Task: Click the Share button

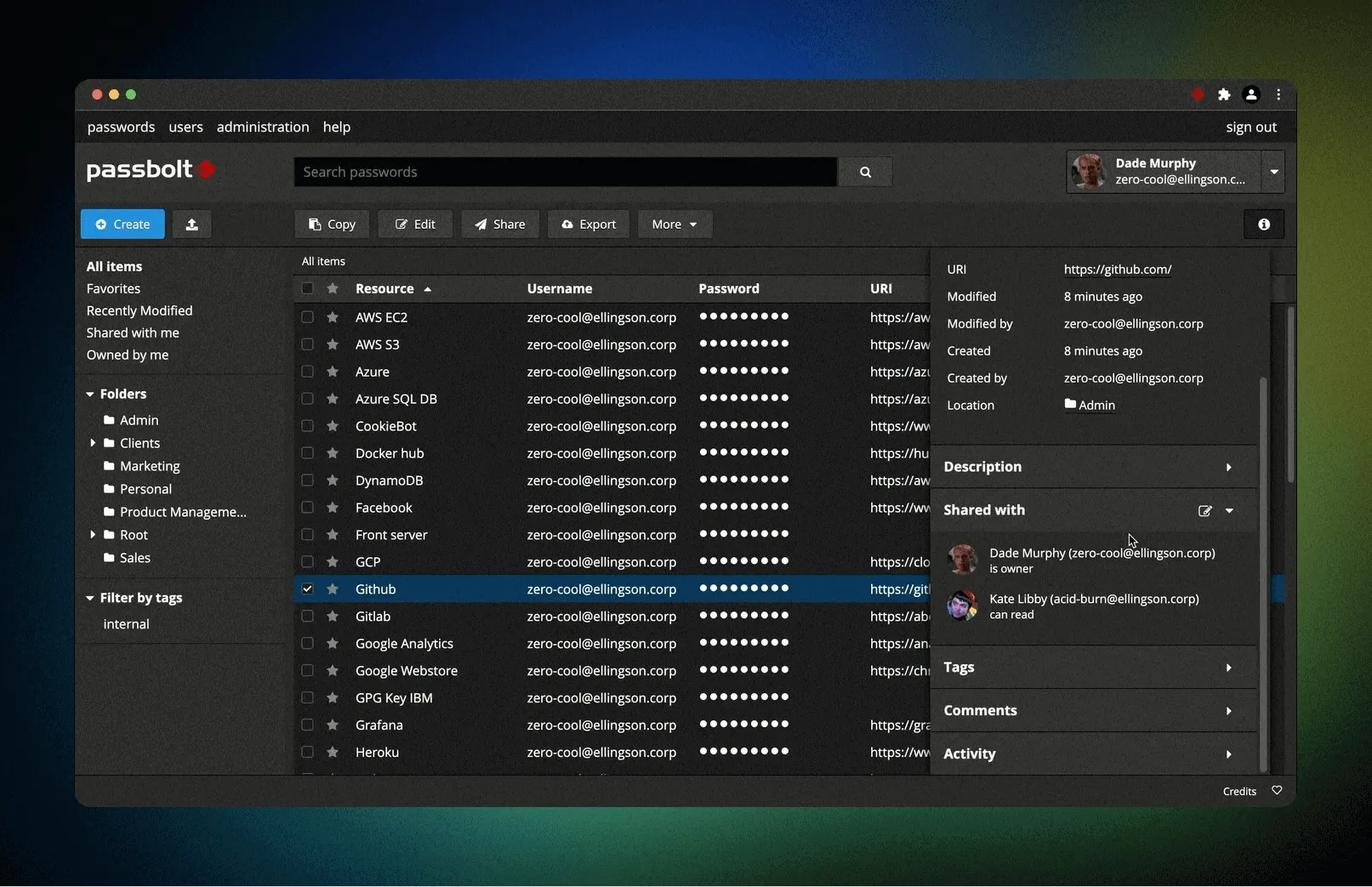Action: pyautogui.click(x=500, y=225)
